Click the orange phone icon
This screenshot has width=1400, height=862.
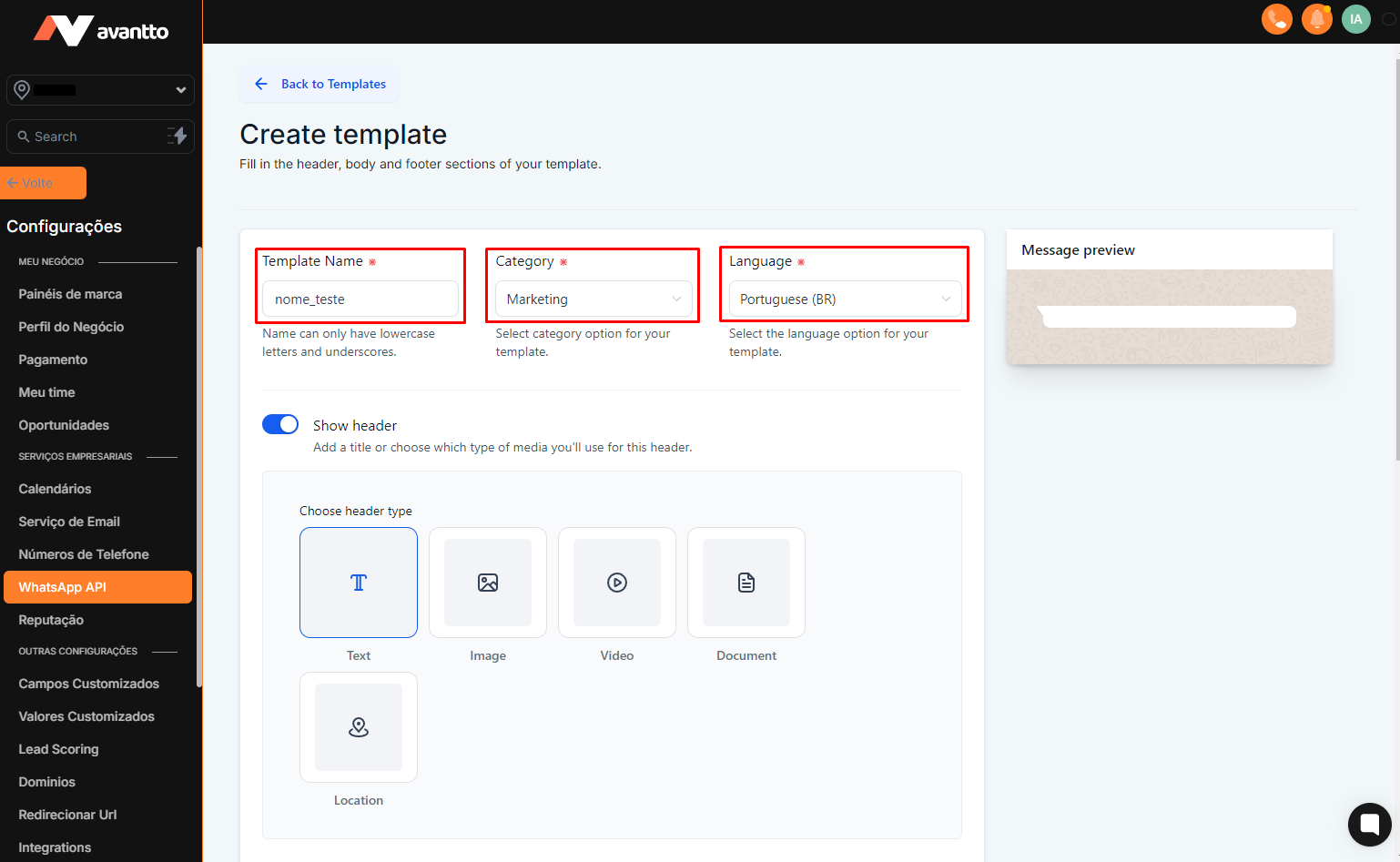pyautogui.click(x=1276, y=19)
